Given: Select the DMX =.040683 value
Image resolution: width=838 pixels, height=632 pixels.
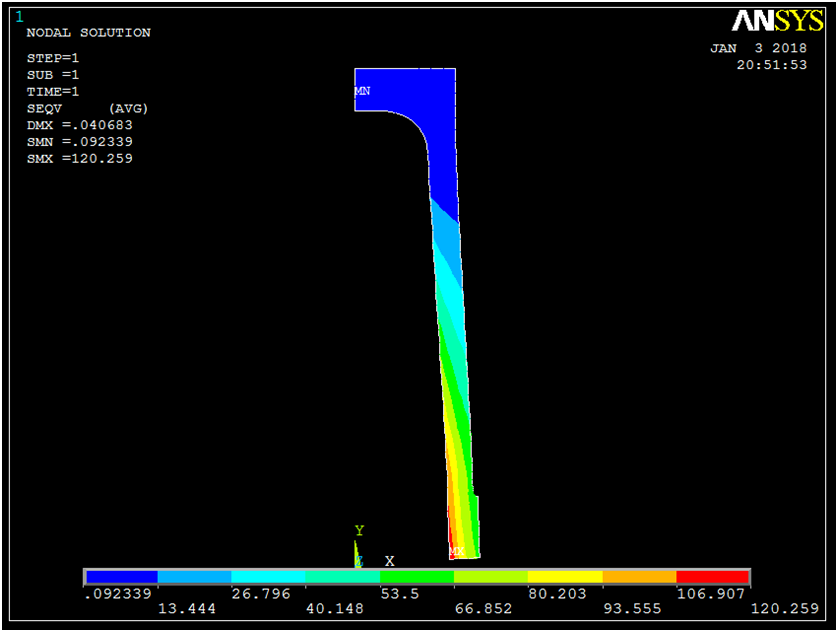Looking at the screenshot, I should tap(79, 125).
